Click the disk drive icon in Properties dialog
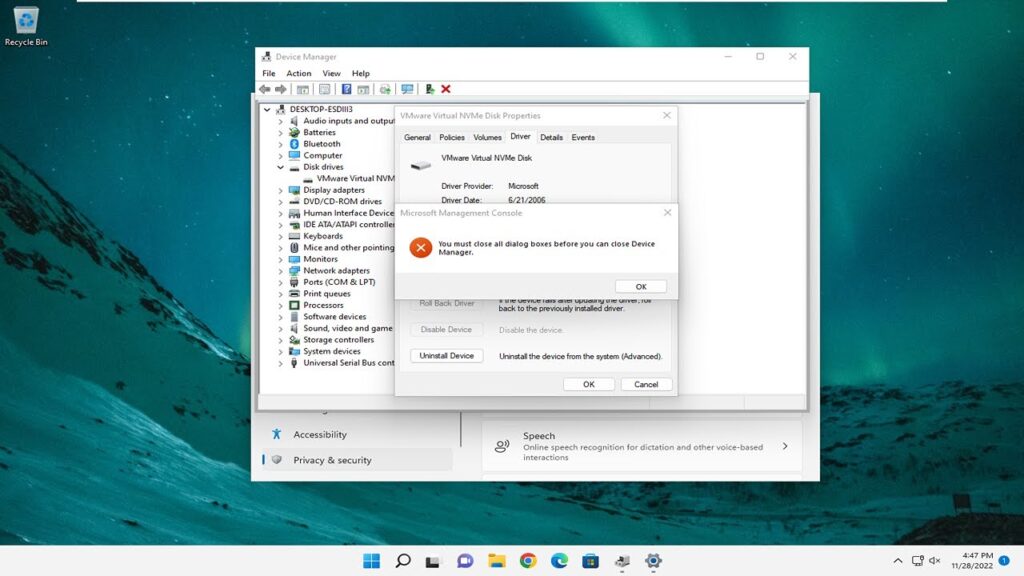 tap(421, 165)
